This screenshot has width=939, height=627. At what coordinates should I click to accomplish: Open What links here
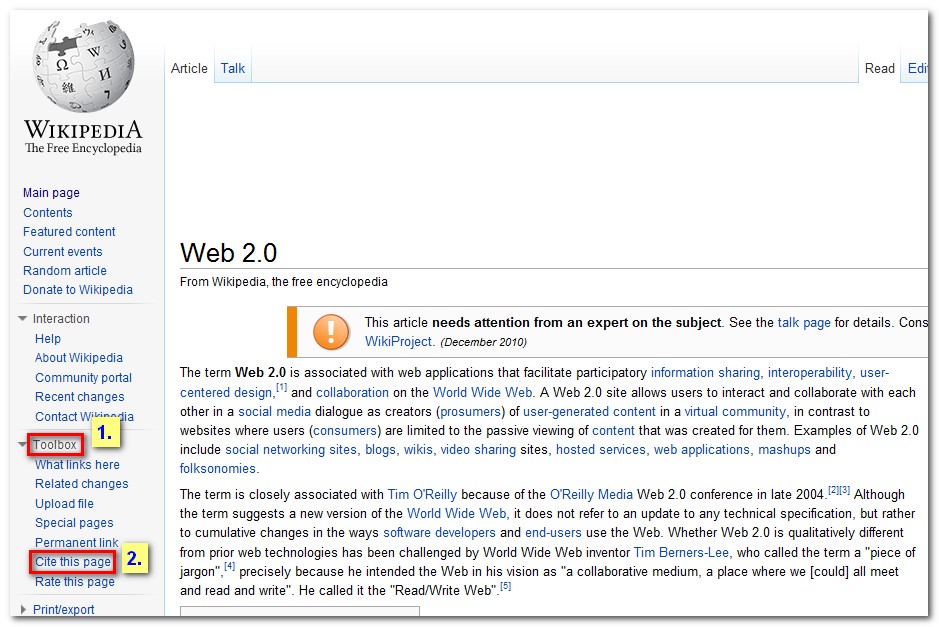[x=77, y=465]
